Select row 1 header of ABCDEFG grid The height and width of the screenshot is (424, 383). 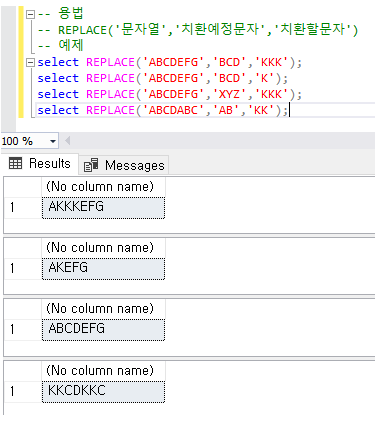23,329
